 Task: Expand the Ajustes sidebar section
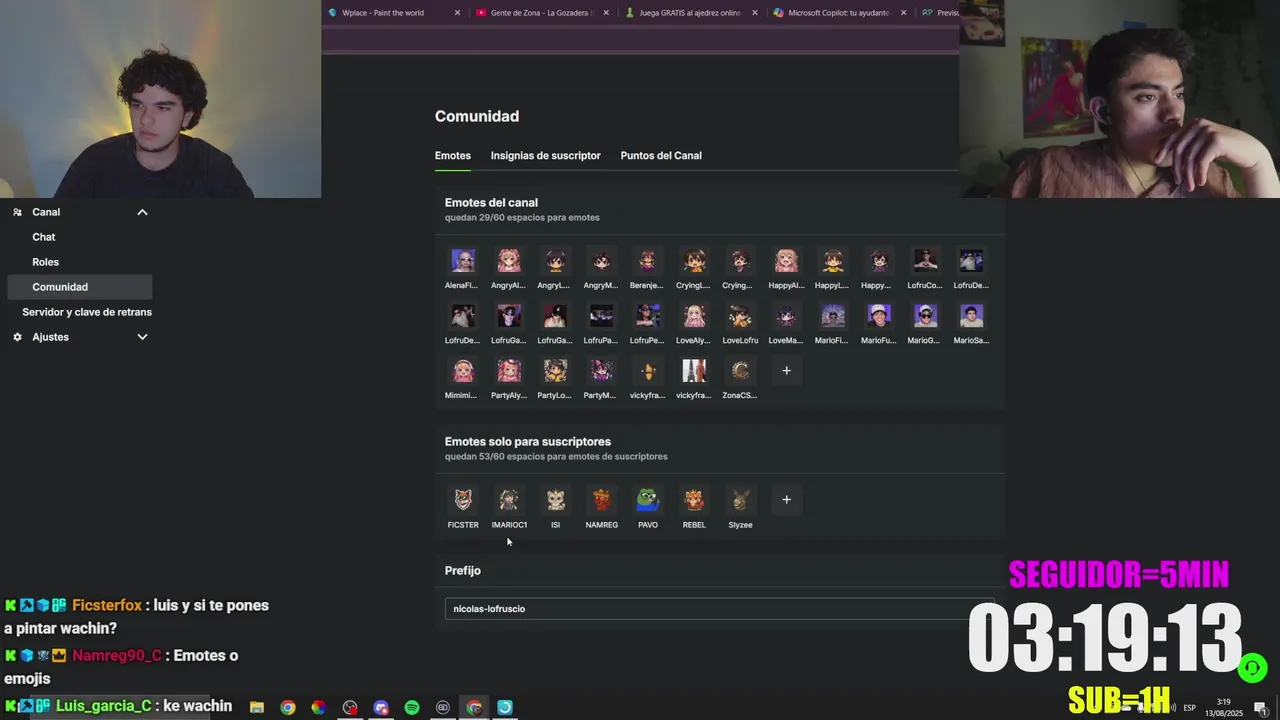142,337
